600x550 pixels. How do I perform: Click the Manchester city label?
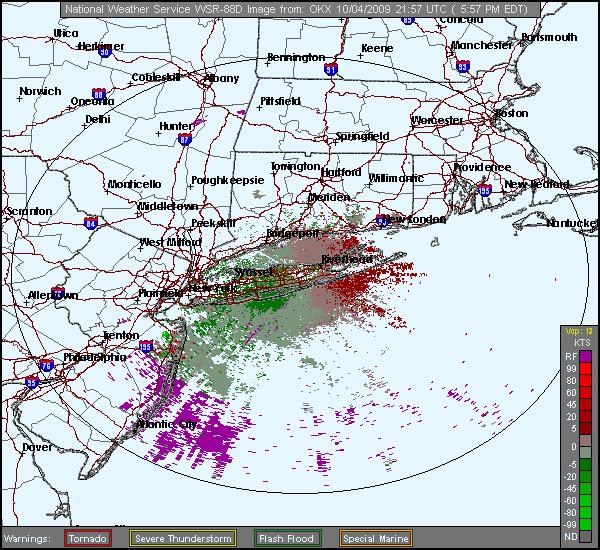tap(481, 46)
